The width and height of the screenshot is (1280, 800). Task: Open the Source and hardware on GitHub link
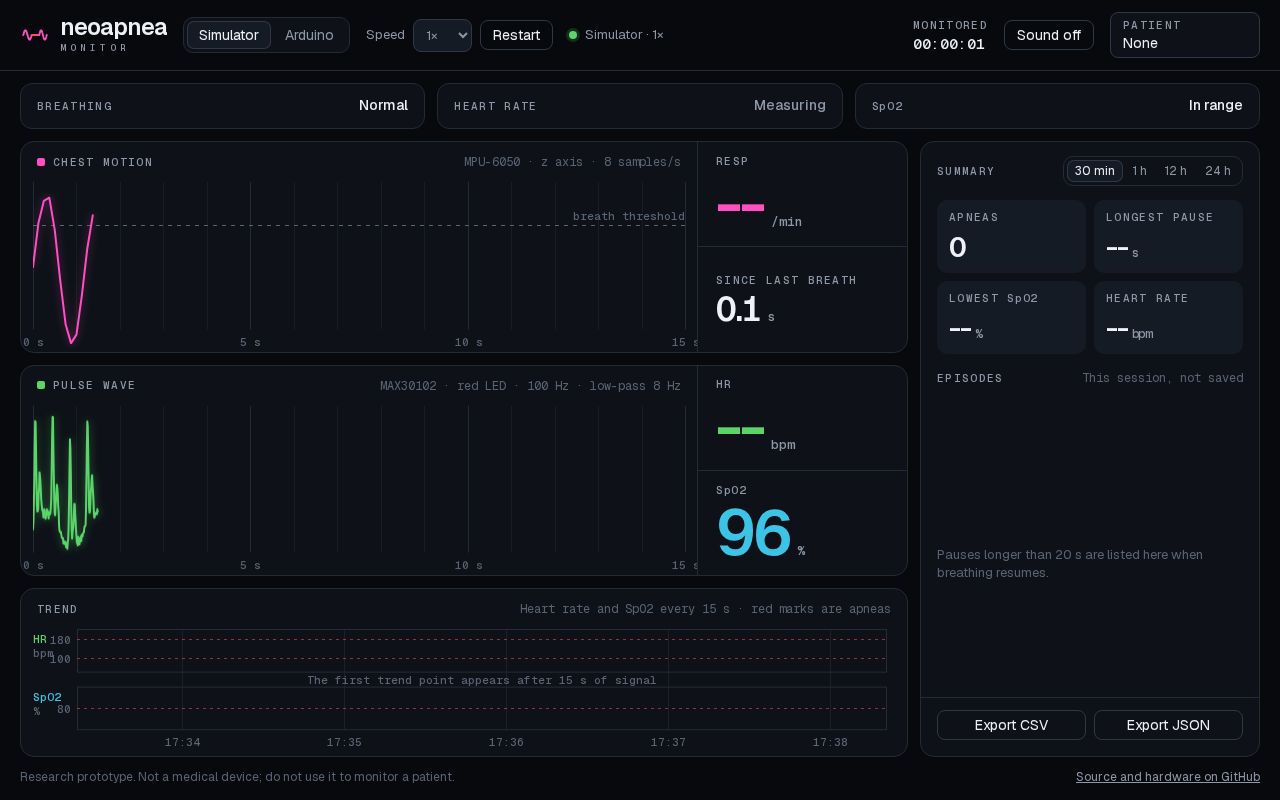pyautogui.click(x=1168, y=777)
